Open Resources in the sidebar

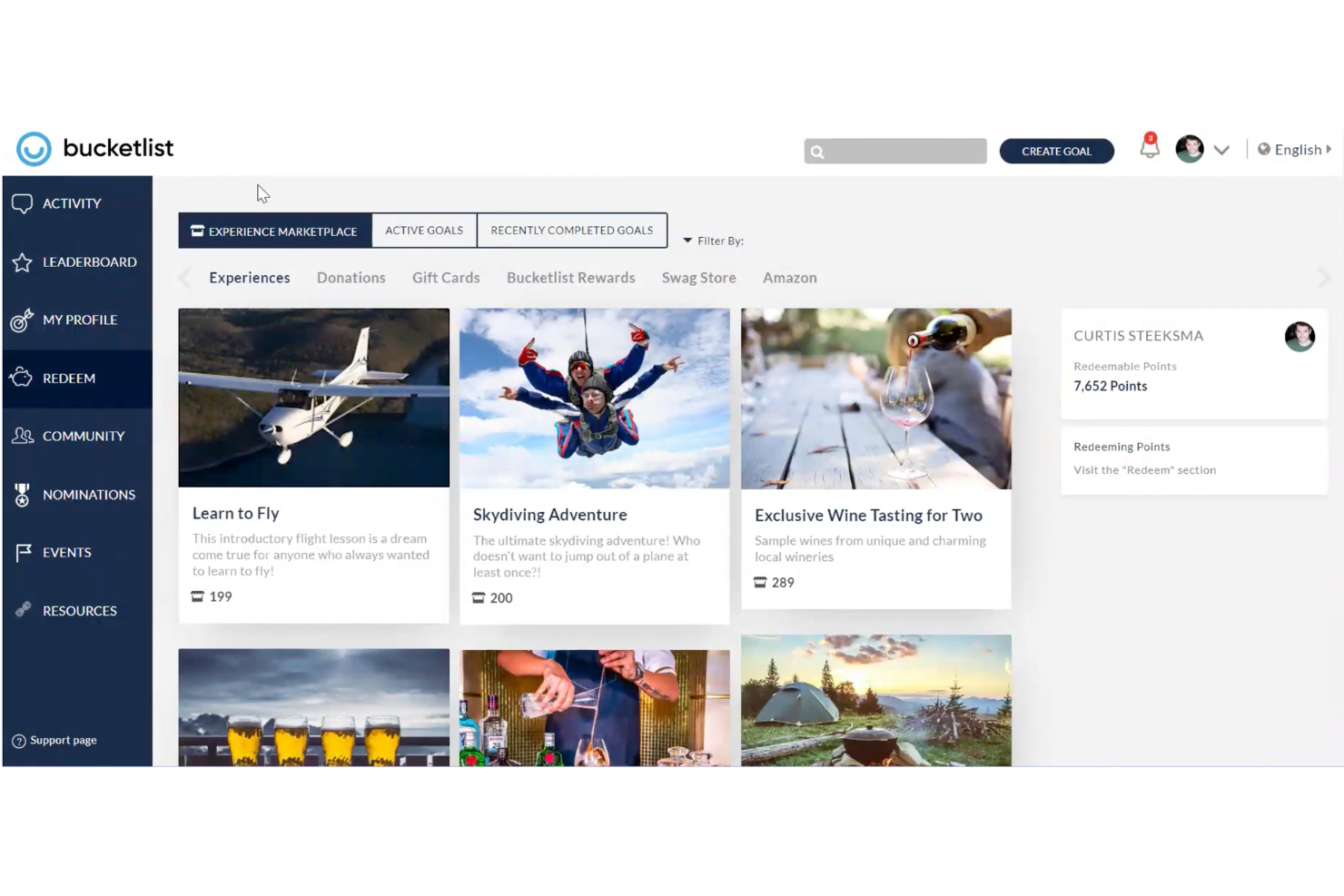click(x=79, y=610)
